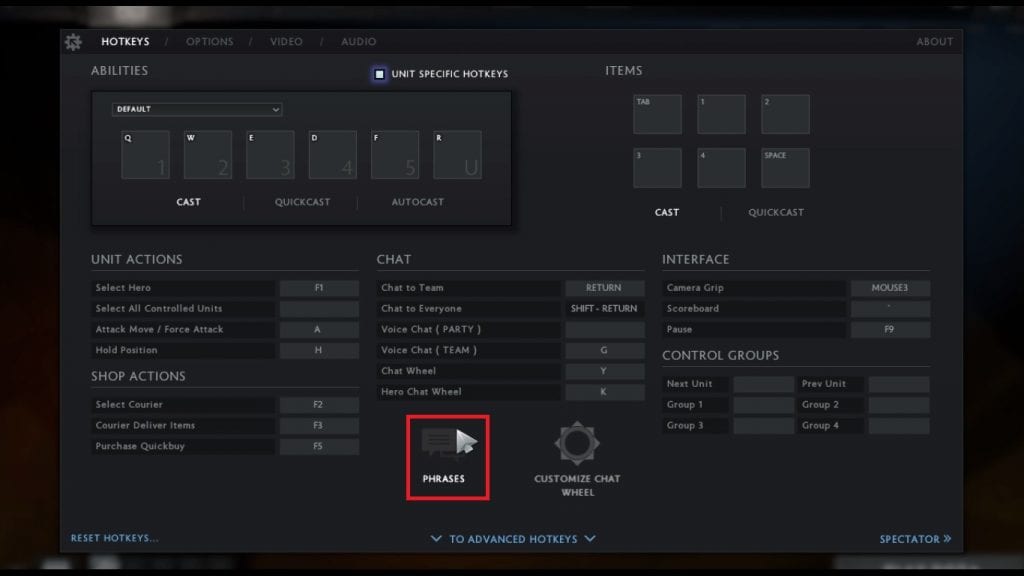
Task: Open the Default hero dropdown
Action: [x=197, y=109]
